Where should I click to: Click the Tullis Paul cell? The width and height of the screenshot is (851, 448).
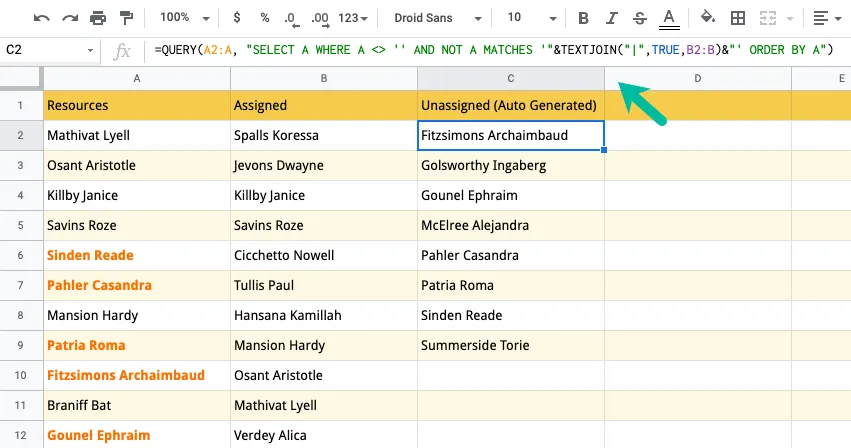[x=324, y=285]
